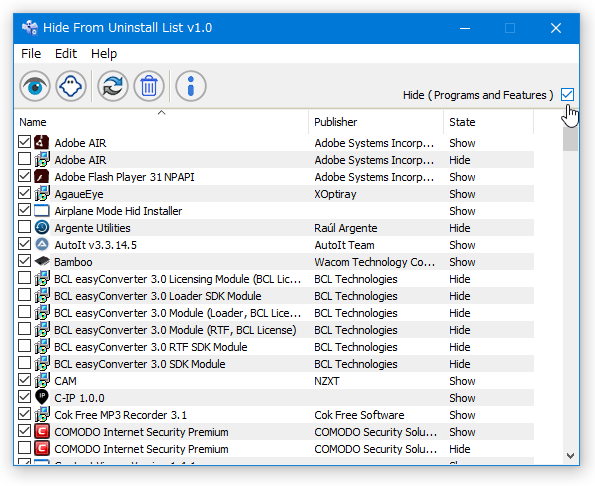Click the Bamboo tablet icon
The image size is (595, 486).
click(x=42, y=261)
